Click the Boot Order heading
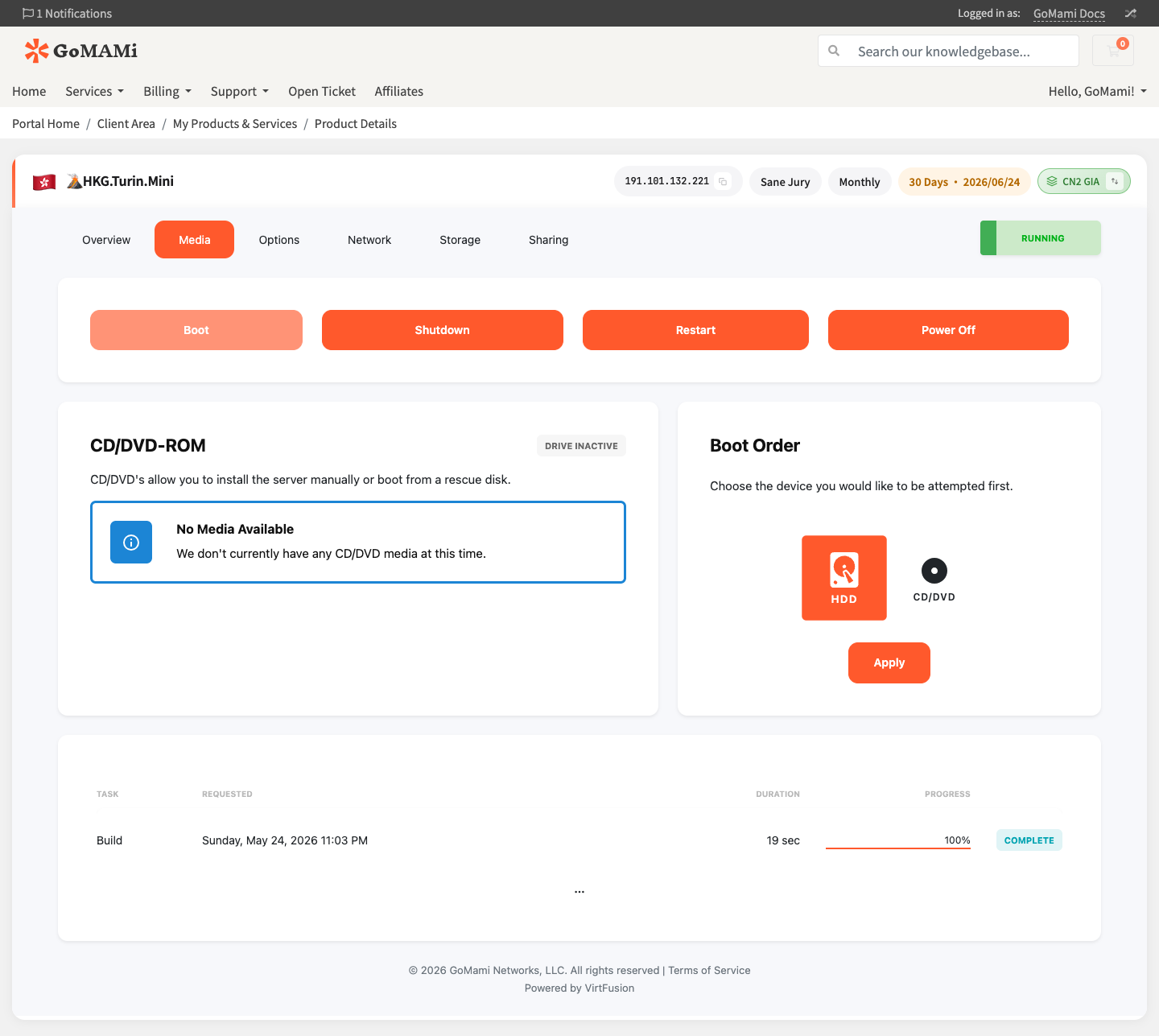 pyautogui.click(x=755, y=446)
